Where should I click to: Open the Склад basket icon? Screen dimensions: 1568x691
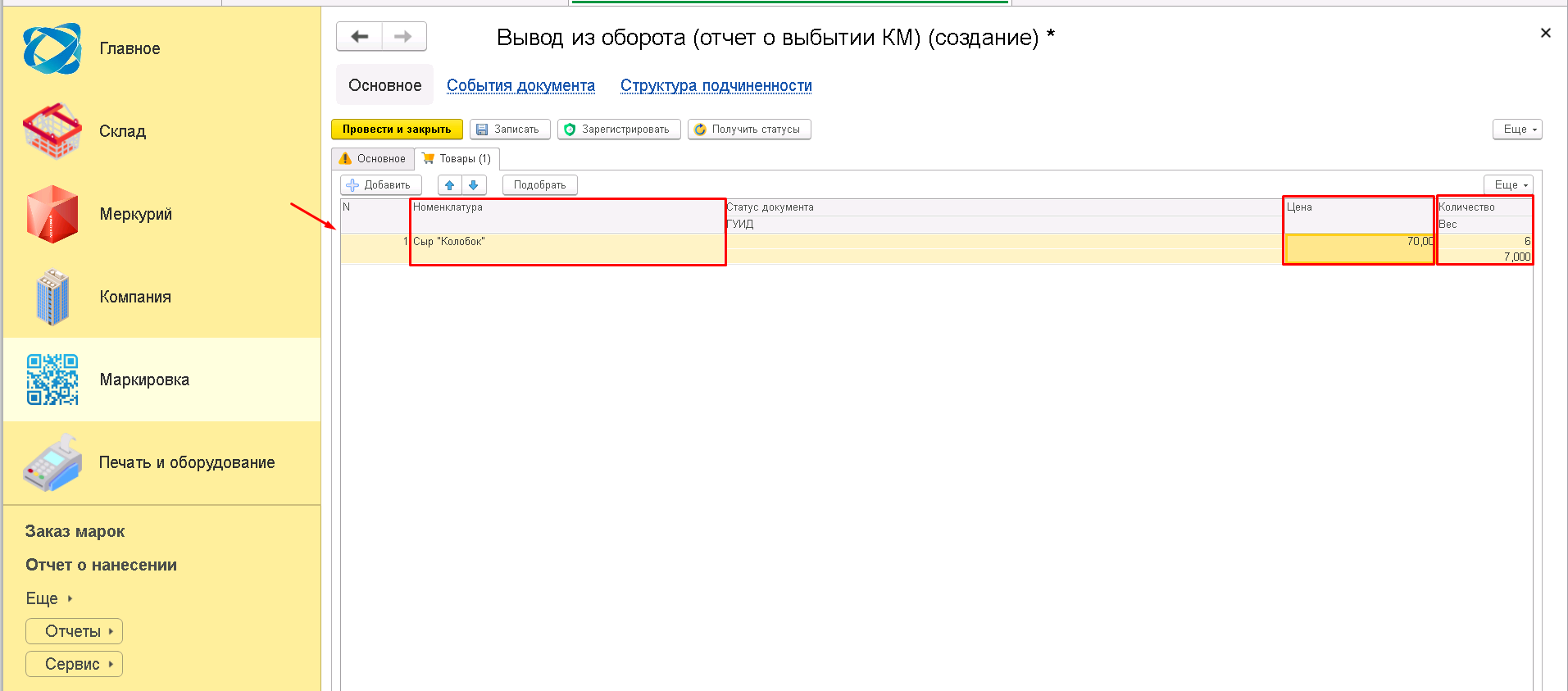[x=52, y=131]
